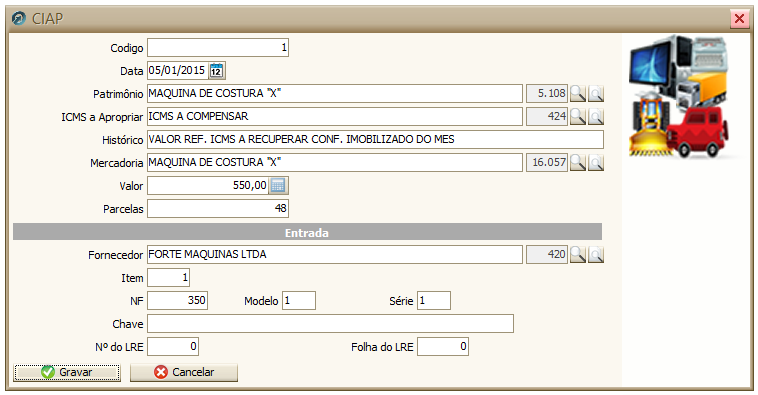Click into the Data field showing 05/01/2015
The image size is (758, 395).
[x=178, y=71]
